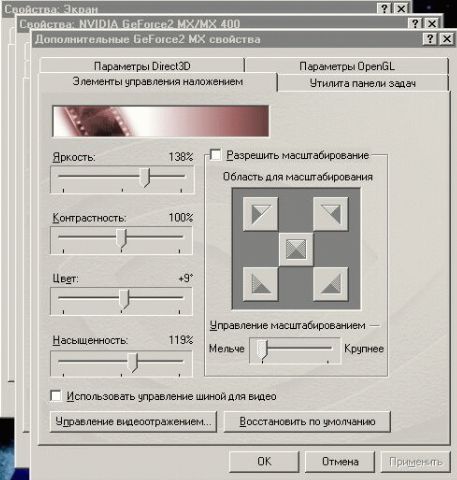Confirm with OK button

264,462
